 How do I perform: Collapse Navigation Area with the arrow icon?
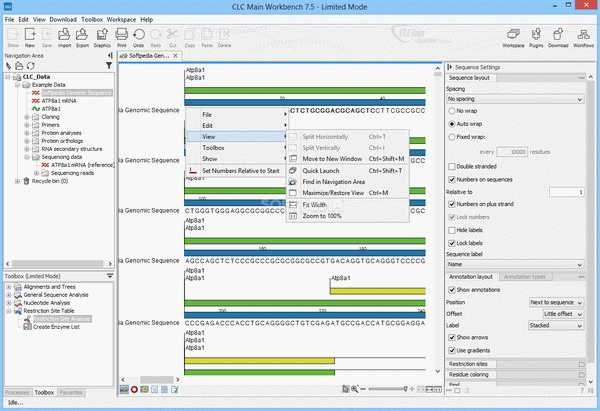[110, 56]
